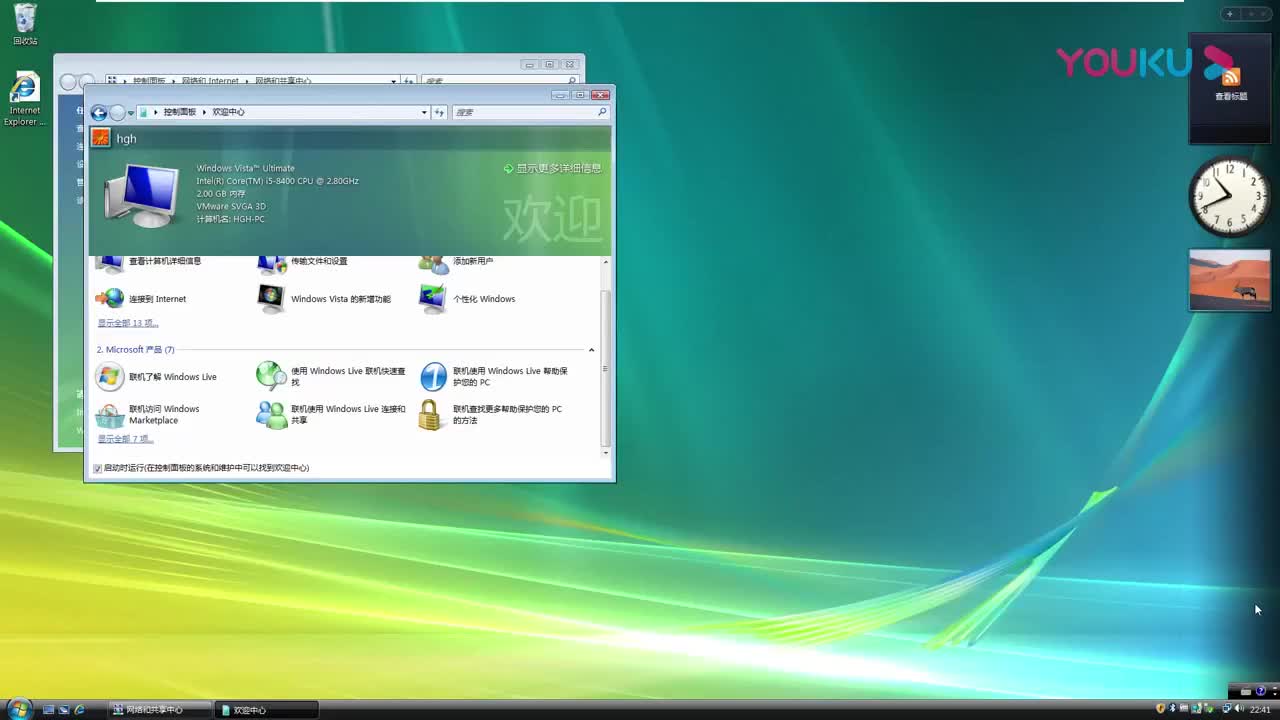Screen dimensions: 1280x720
Task: Open the Recycle Bin desktop icon
Action: [x=25, y=24]
